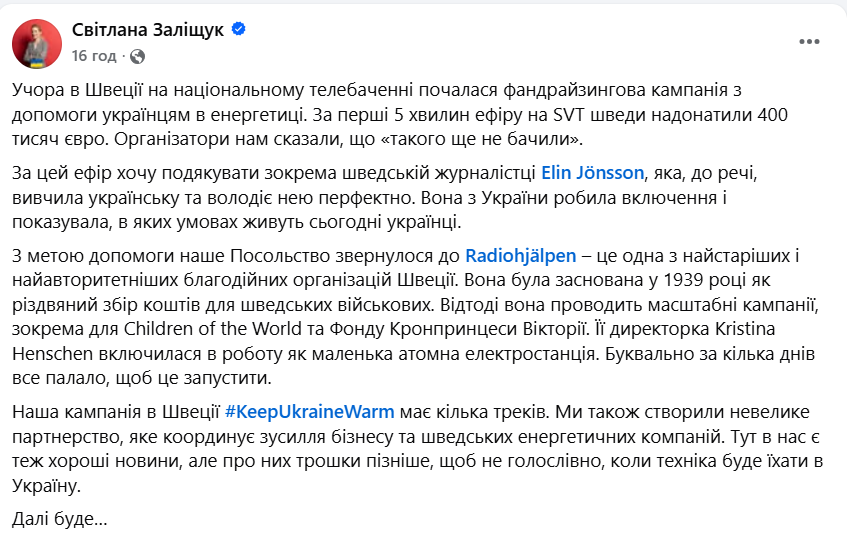Open the three-dots post options menu
The height and width of the screenshot is (542, 847).
pos(808,42)
